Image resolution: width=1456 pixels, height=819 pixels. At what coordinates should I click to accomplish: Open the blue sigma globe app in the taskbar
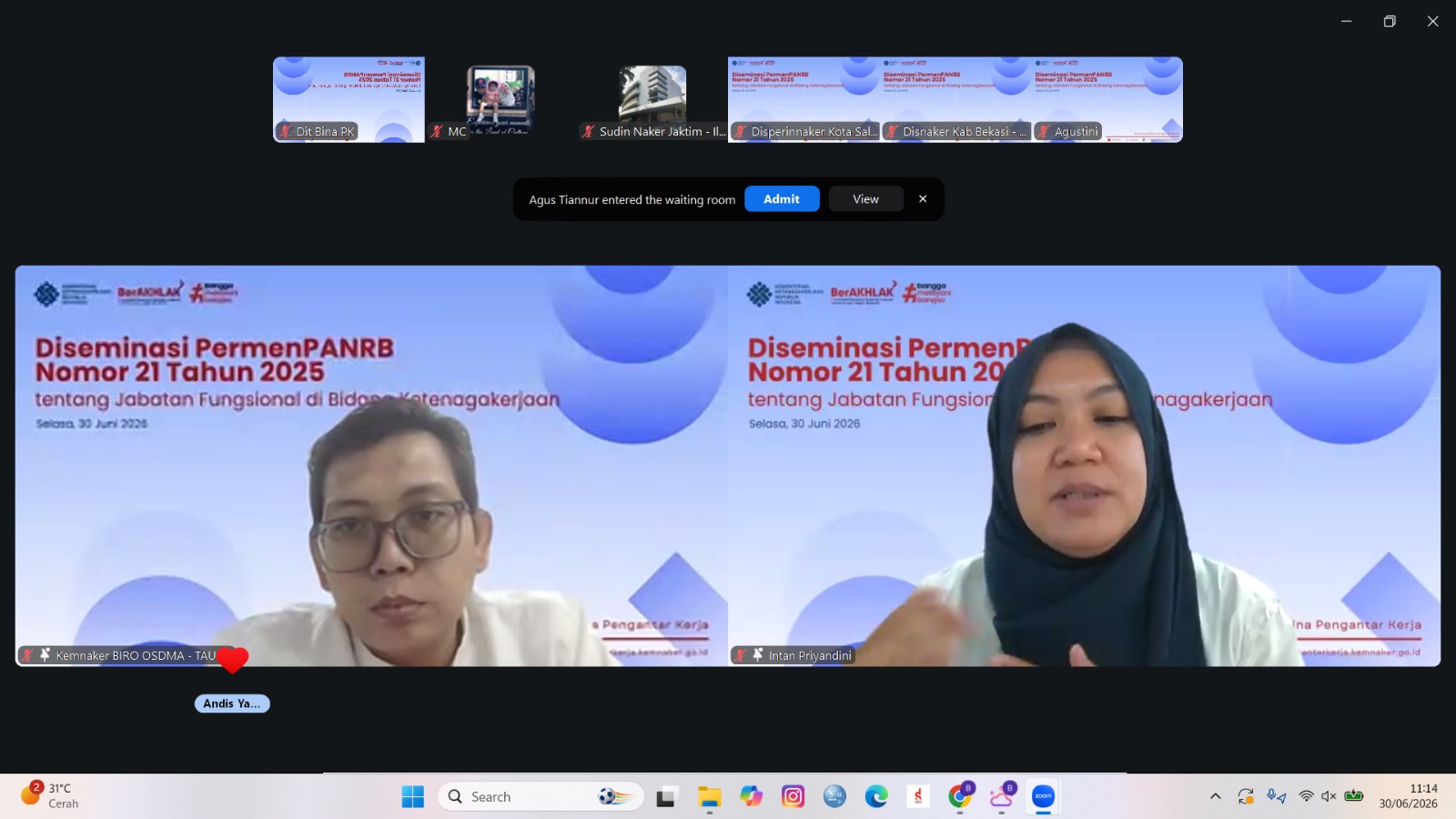pyautogui.click(x=834, y=797)
